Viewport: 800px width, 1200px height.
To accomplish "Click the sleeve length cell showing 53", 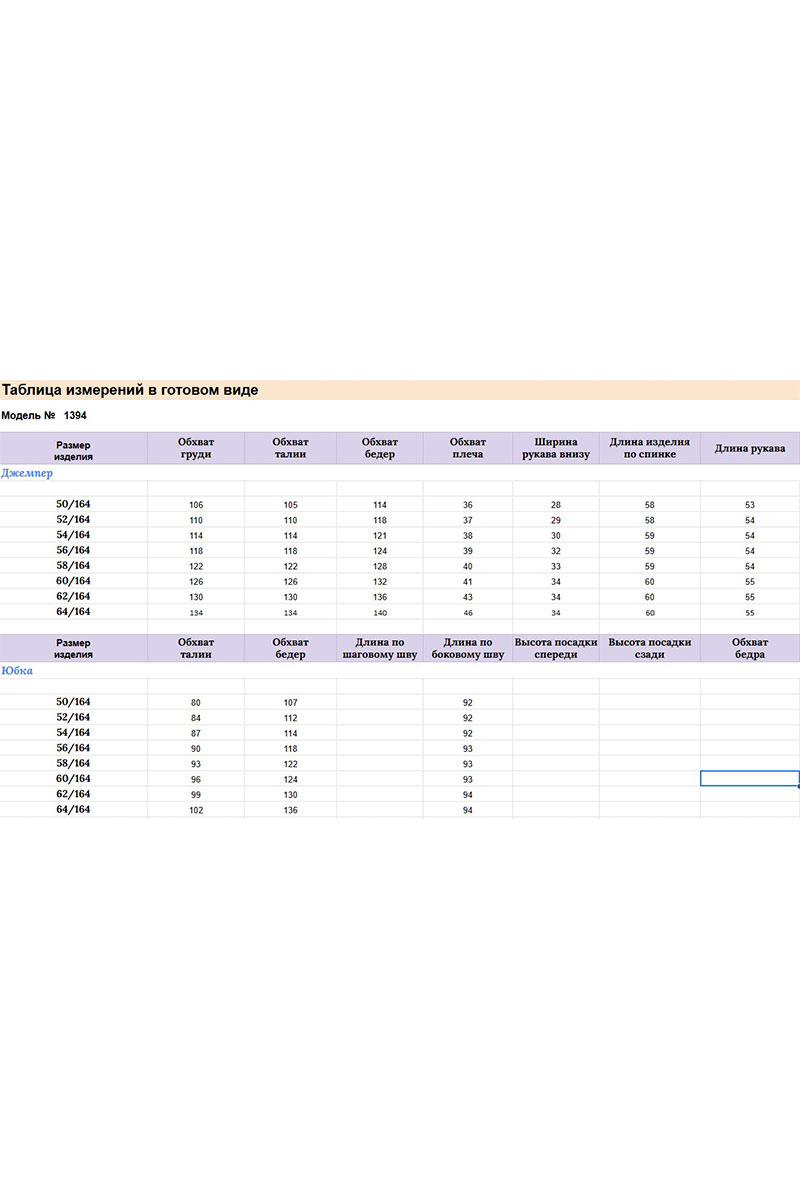I will 749,505.
